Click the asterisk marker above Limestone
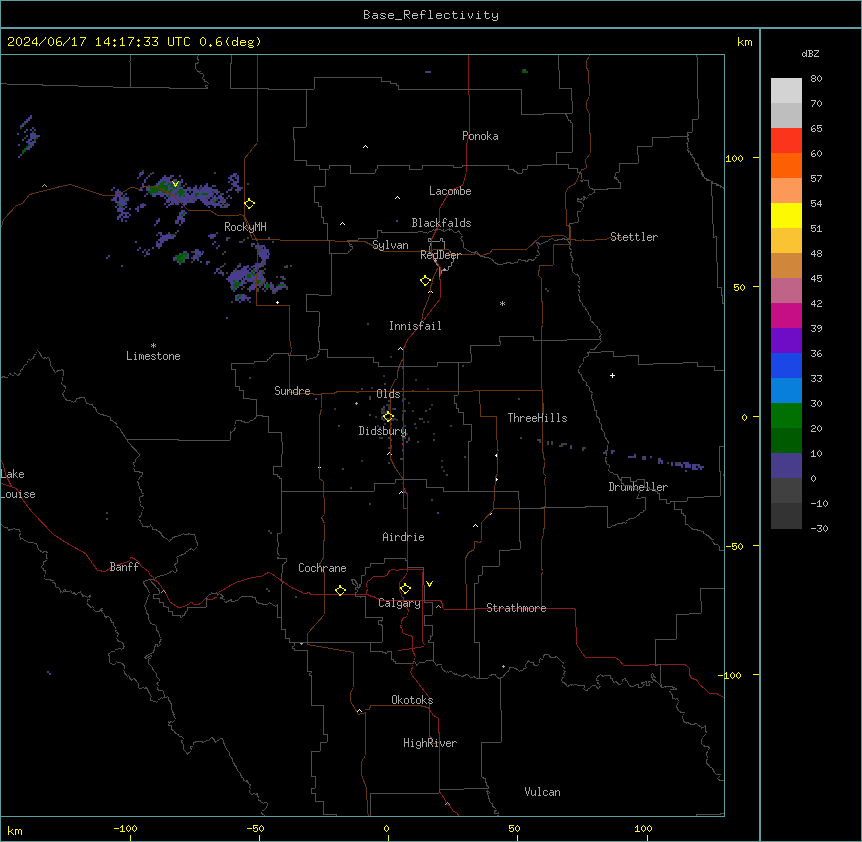The height and width of the screenshot is (842, 862). [153, 346]
